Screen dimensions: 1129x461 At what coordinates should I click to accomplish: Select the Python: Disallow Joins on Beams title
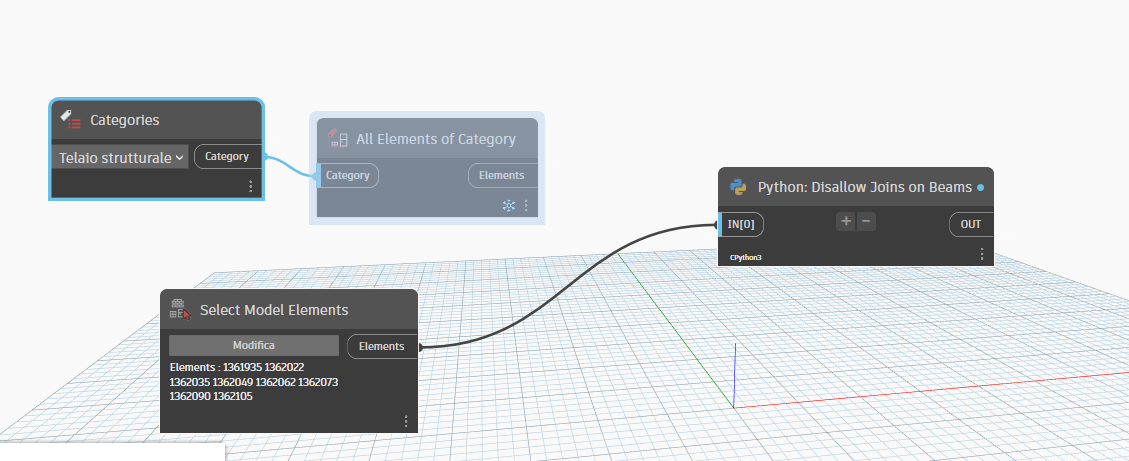point(865,187)
